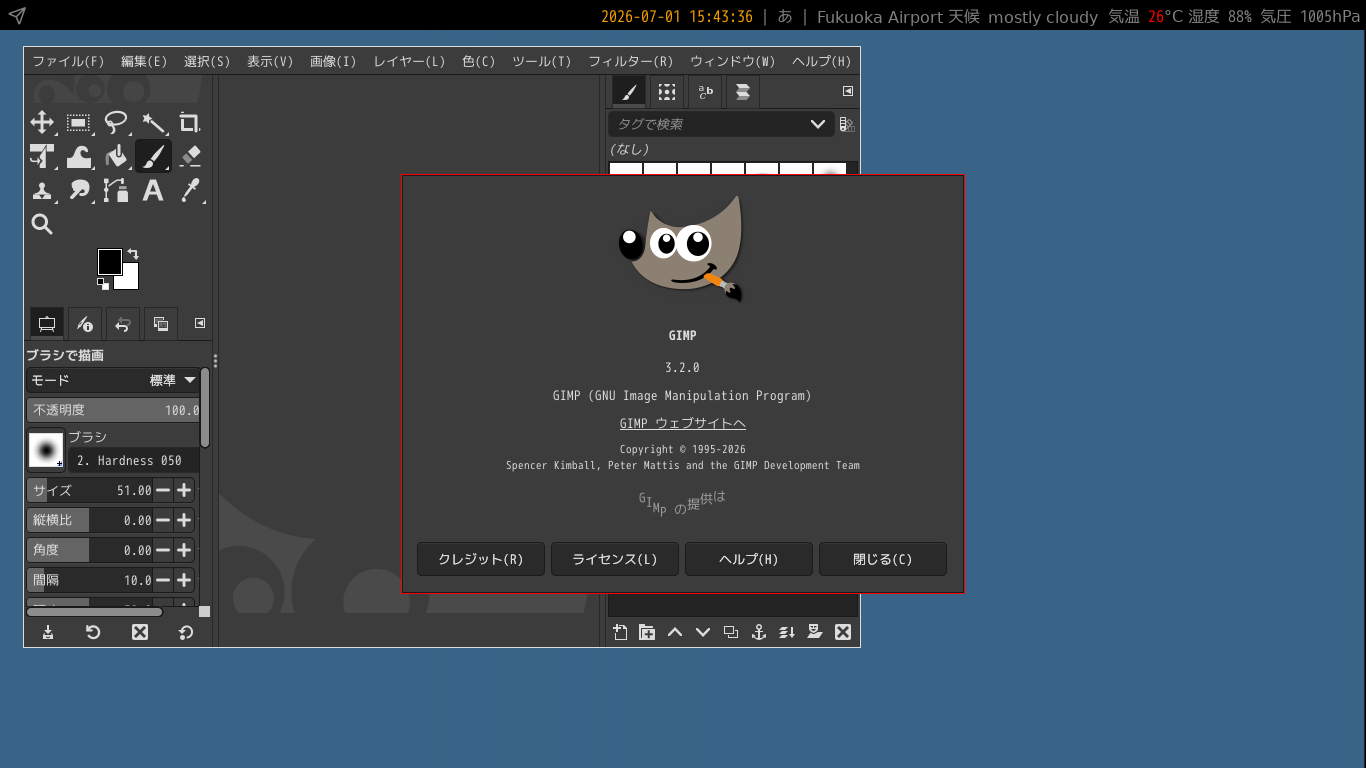Select the Smudge tool
This screenshot has width=1366, height=768.
pyautogui.click(x=79, y=190)
